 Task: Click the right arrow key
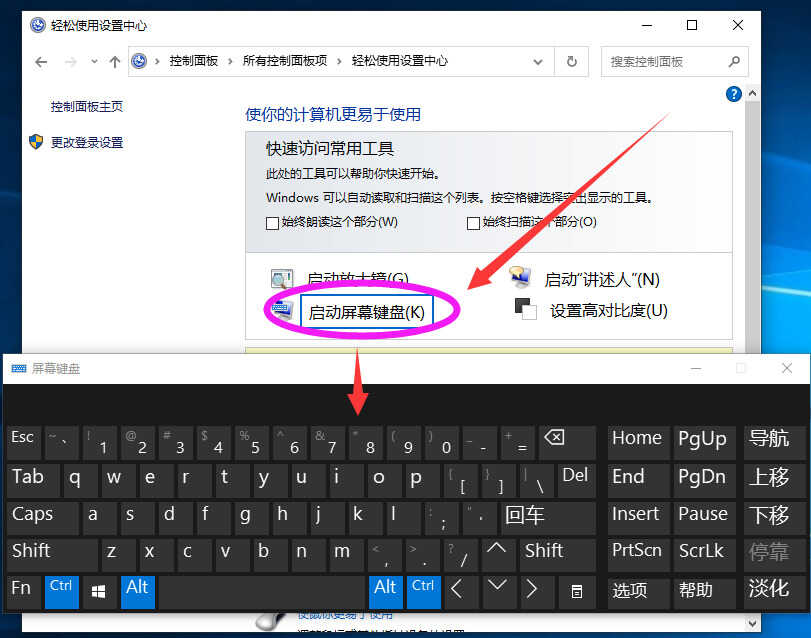[537, 593]
